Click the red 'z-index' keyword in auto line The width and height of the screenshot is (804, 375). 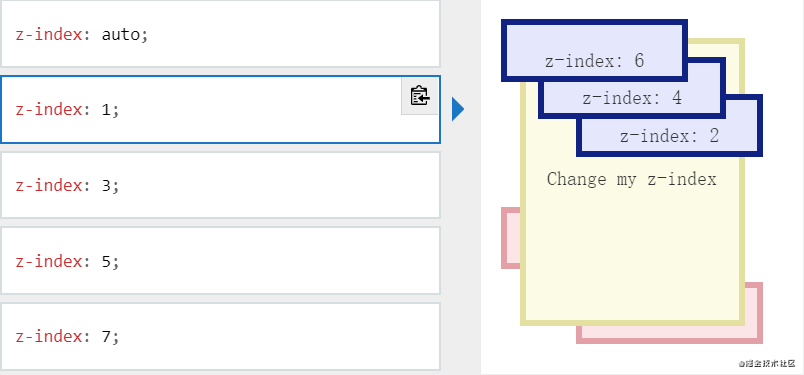(x=49, y=34)
